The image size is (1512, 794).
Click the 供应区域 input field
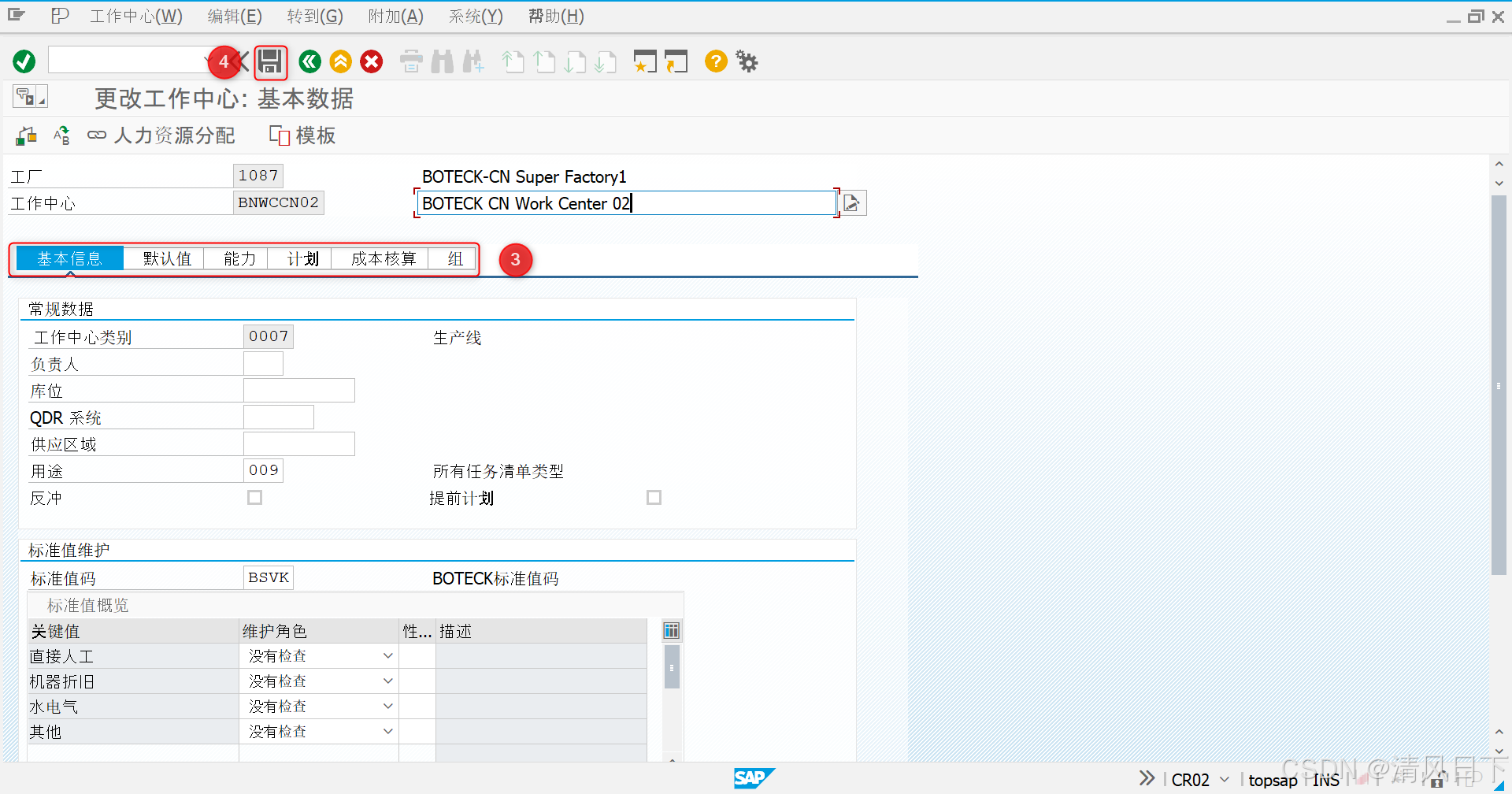pos(299,444)
